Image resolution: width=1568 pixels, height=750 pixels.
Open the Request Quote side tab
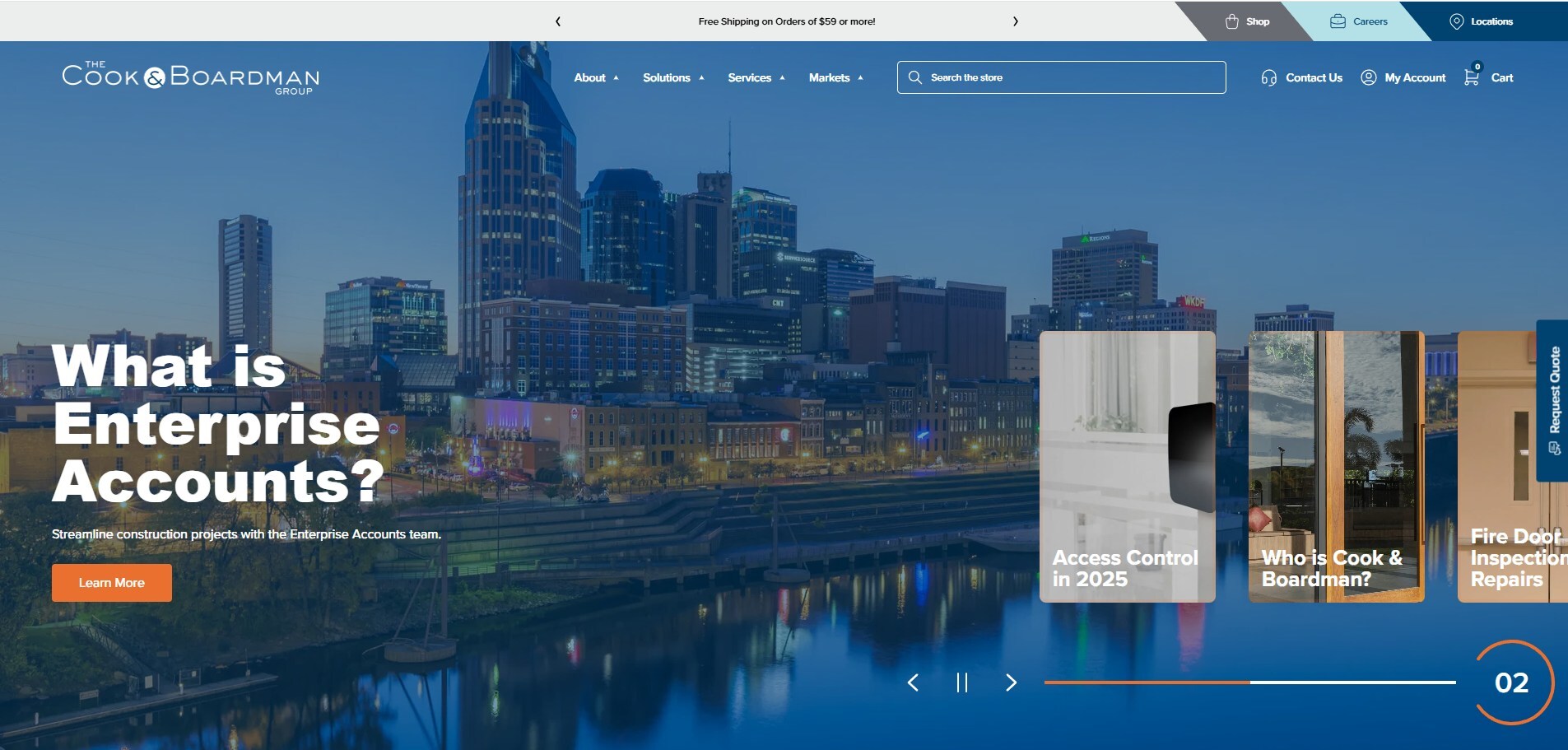1553,400
